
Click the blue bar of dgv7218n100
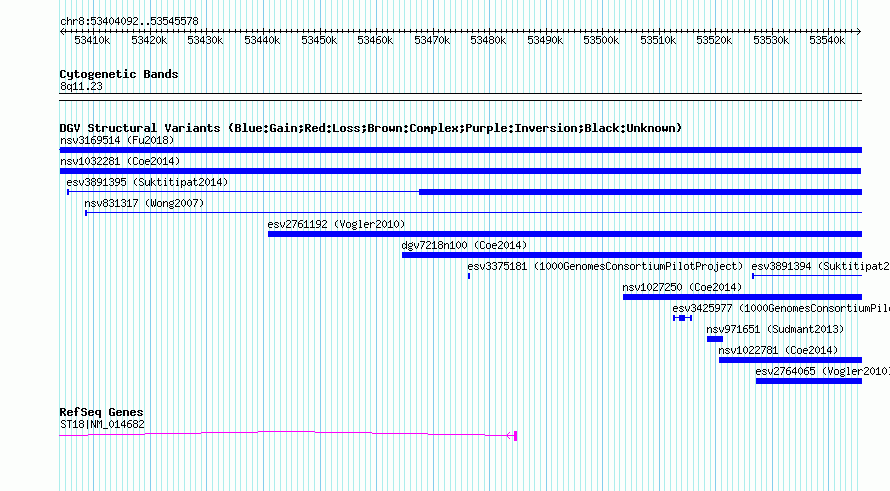[632, 255]
